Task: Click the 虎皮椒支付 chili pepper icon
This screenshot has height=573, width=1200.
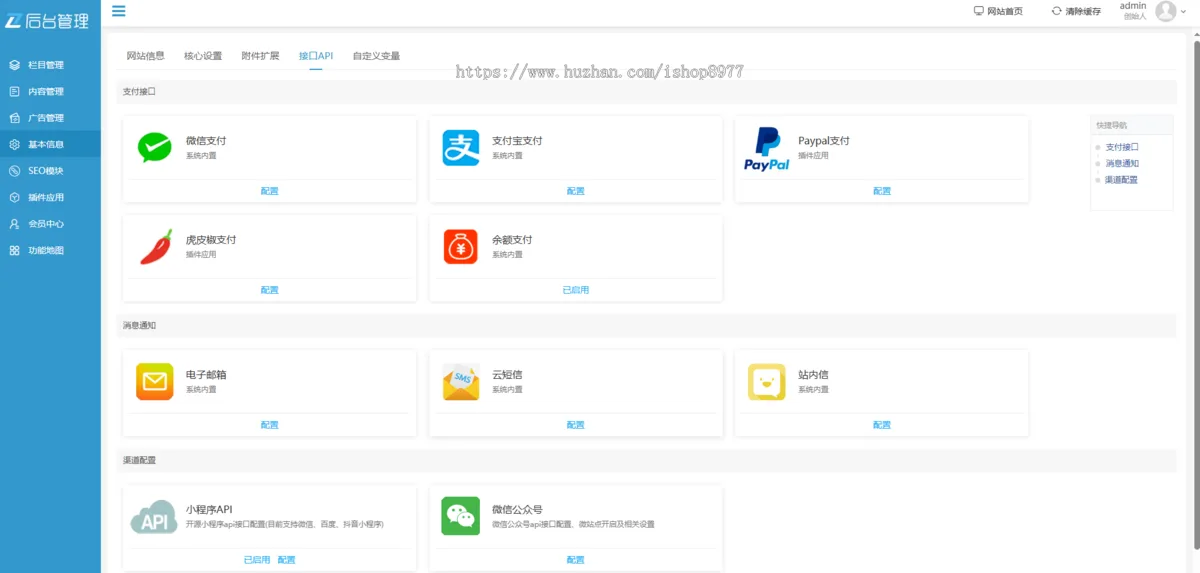Action: tap(155, 247)
